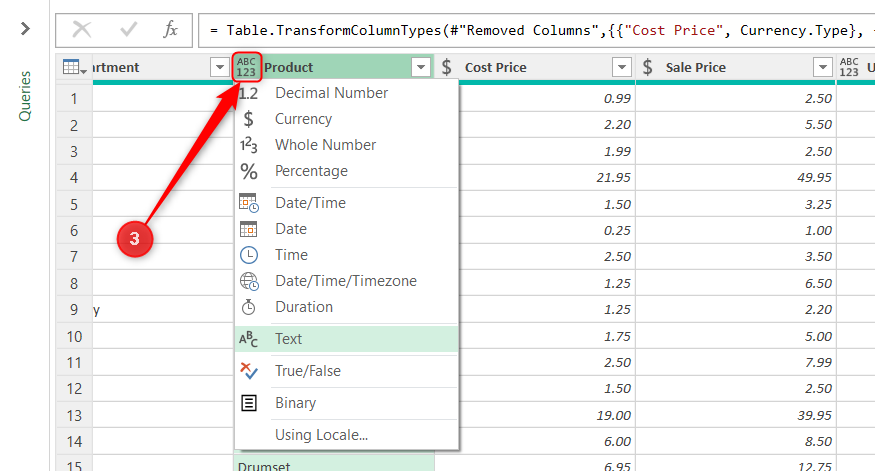Choose Duration data type
The image size is (875, 471).
(x=347, y=307)
